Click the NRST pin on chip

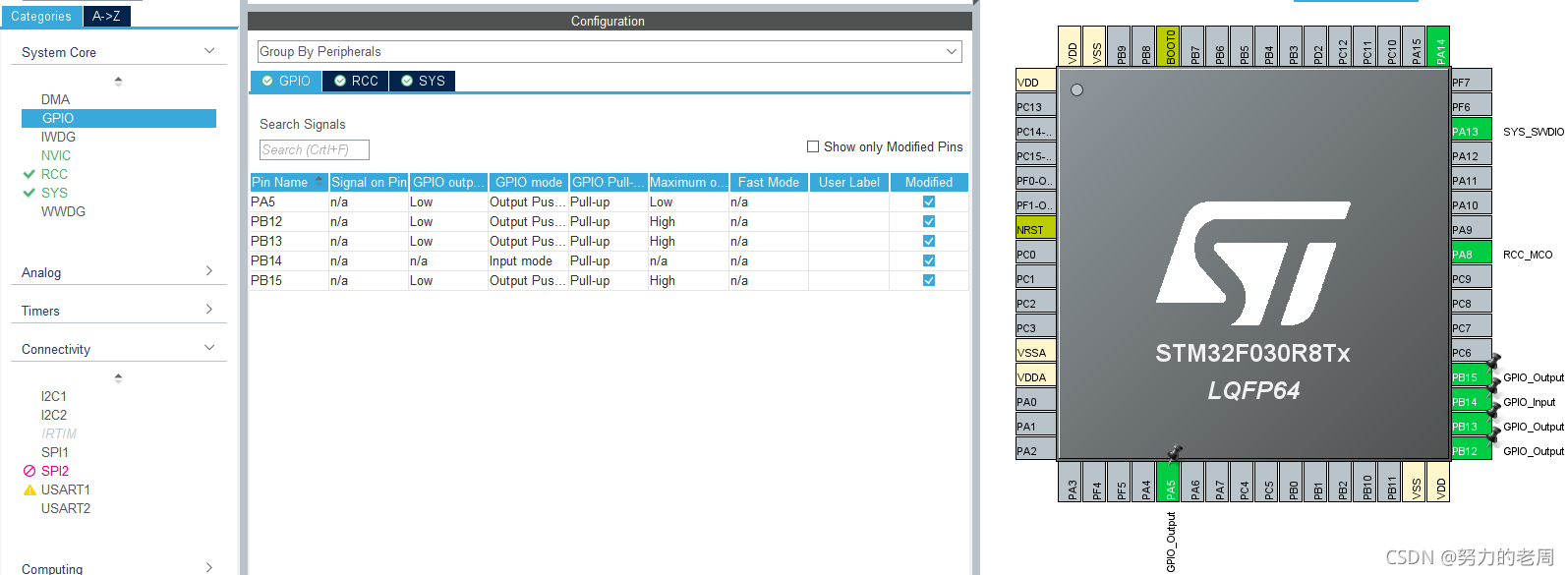tap(1035, 228)
